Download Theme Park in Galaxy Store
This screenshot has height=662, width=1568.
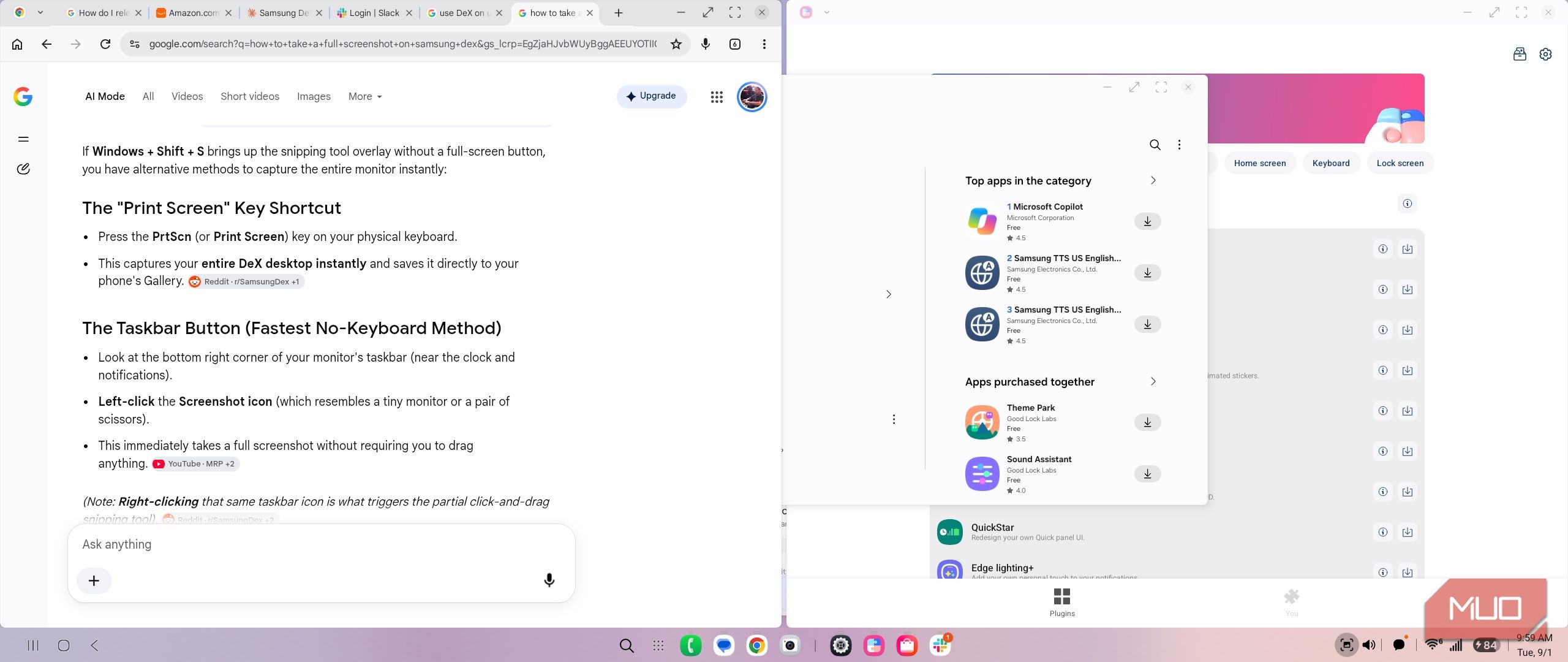[x=1148, y=422]
